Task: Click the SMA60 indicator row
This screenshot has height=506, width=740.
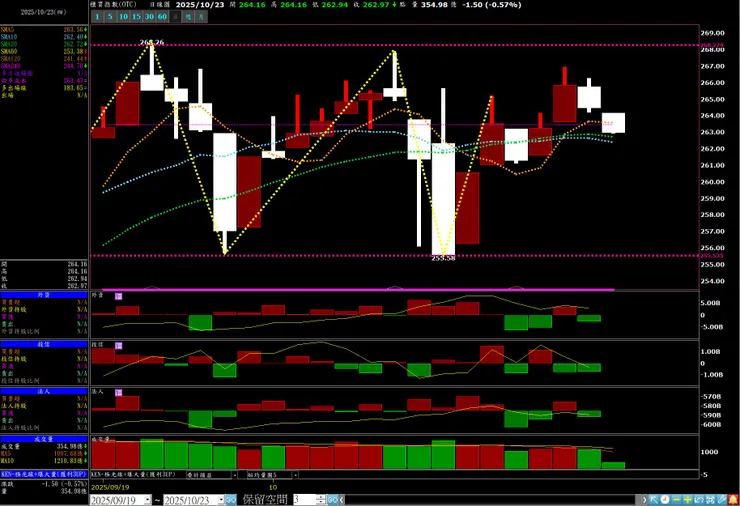Action: 44,51
